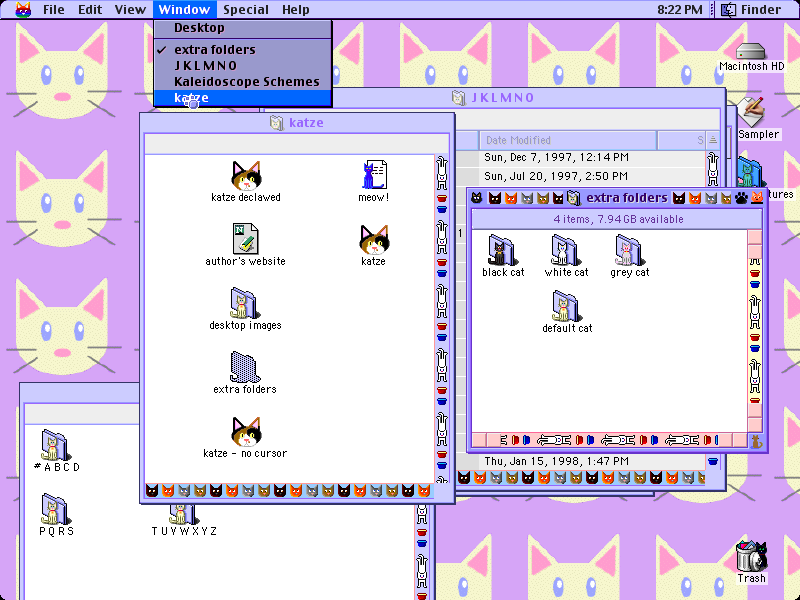Select the katze scheme icon below meow!
This screenshot has width=800, height=600.
373,239
